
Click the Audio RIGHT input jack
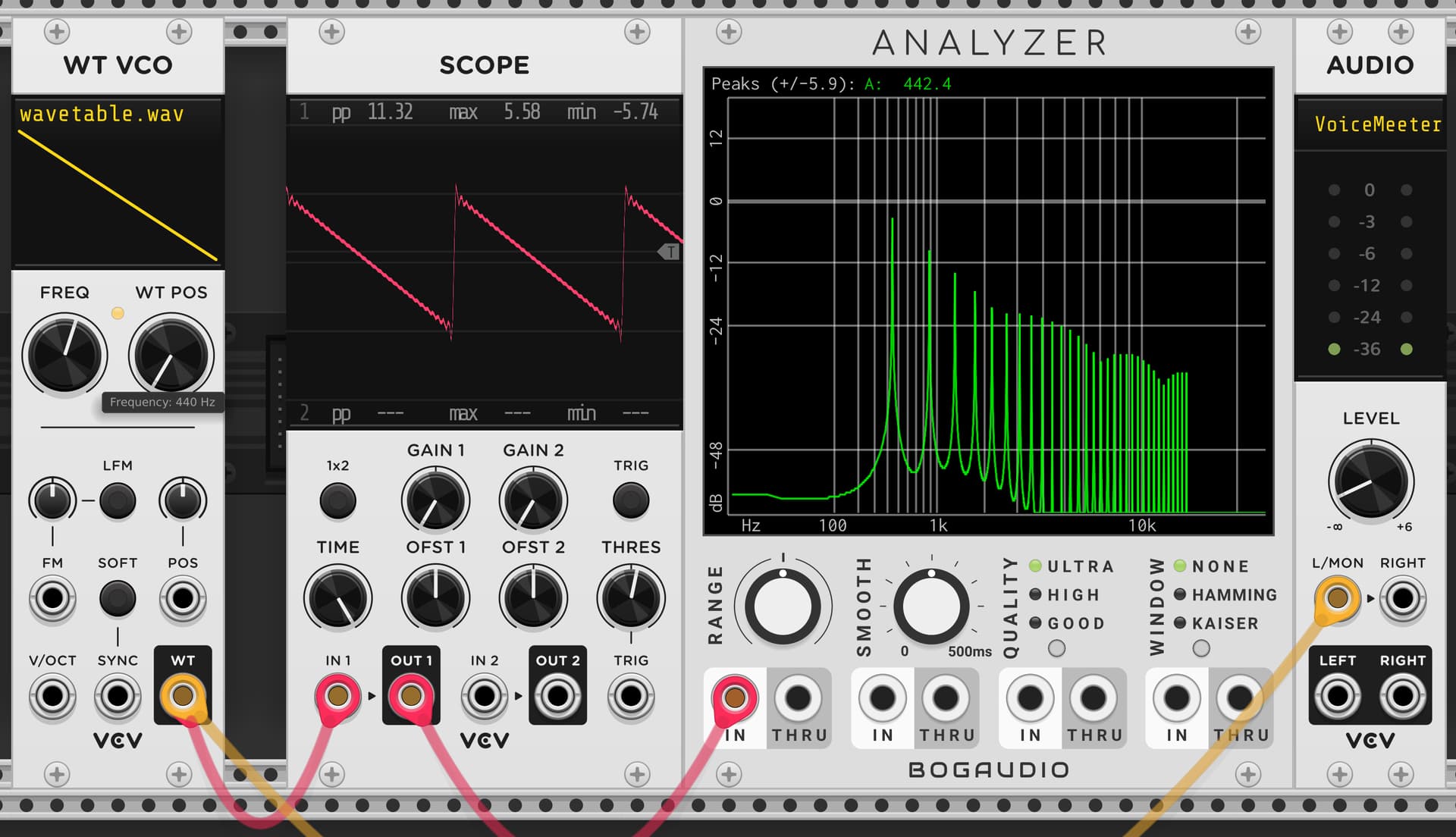point(1403,598)
